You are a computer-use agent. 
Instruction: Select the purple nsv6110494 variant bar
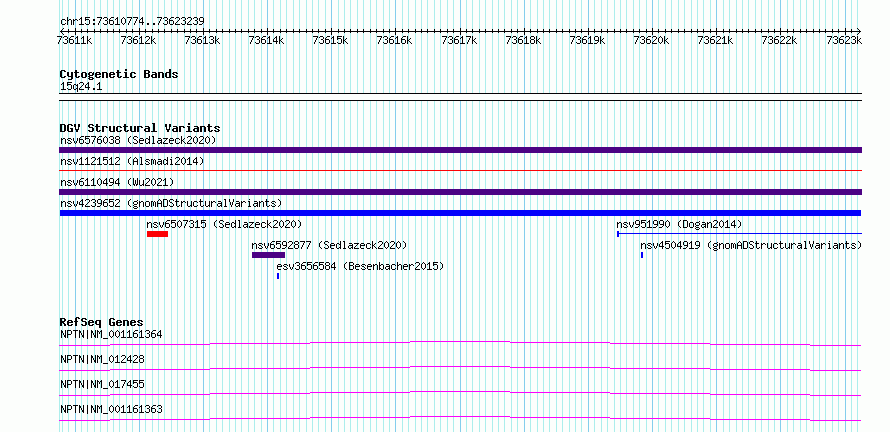[460, 192]
